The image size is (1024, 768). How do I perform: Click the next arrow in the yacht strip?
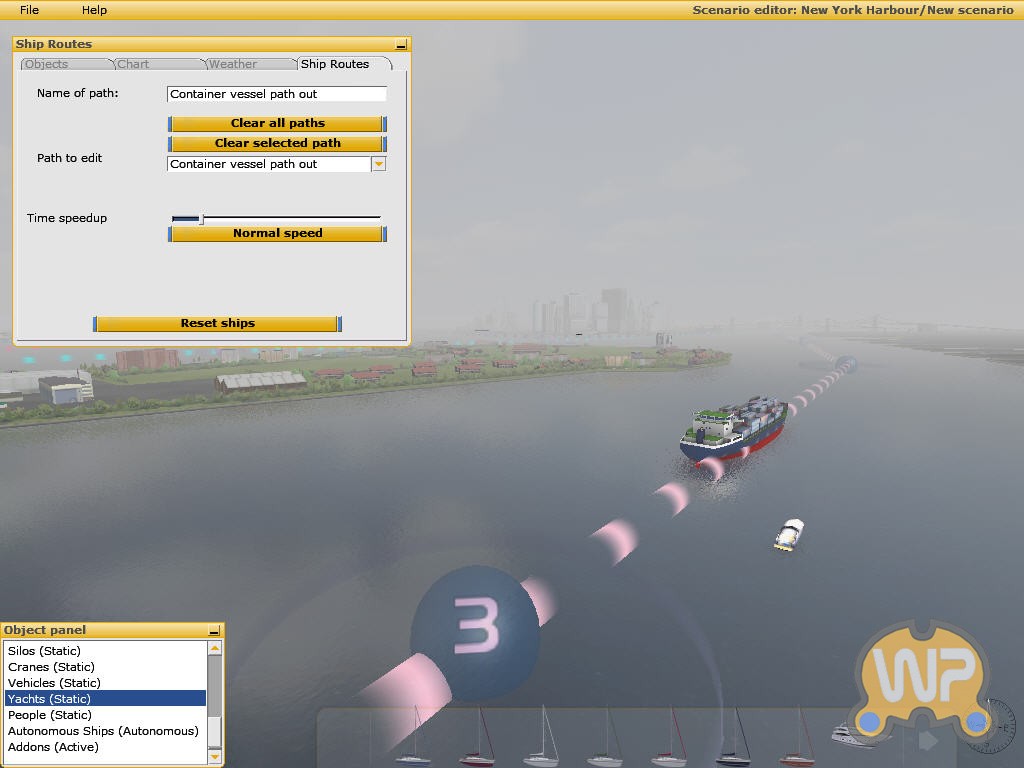[928, 741]
